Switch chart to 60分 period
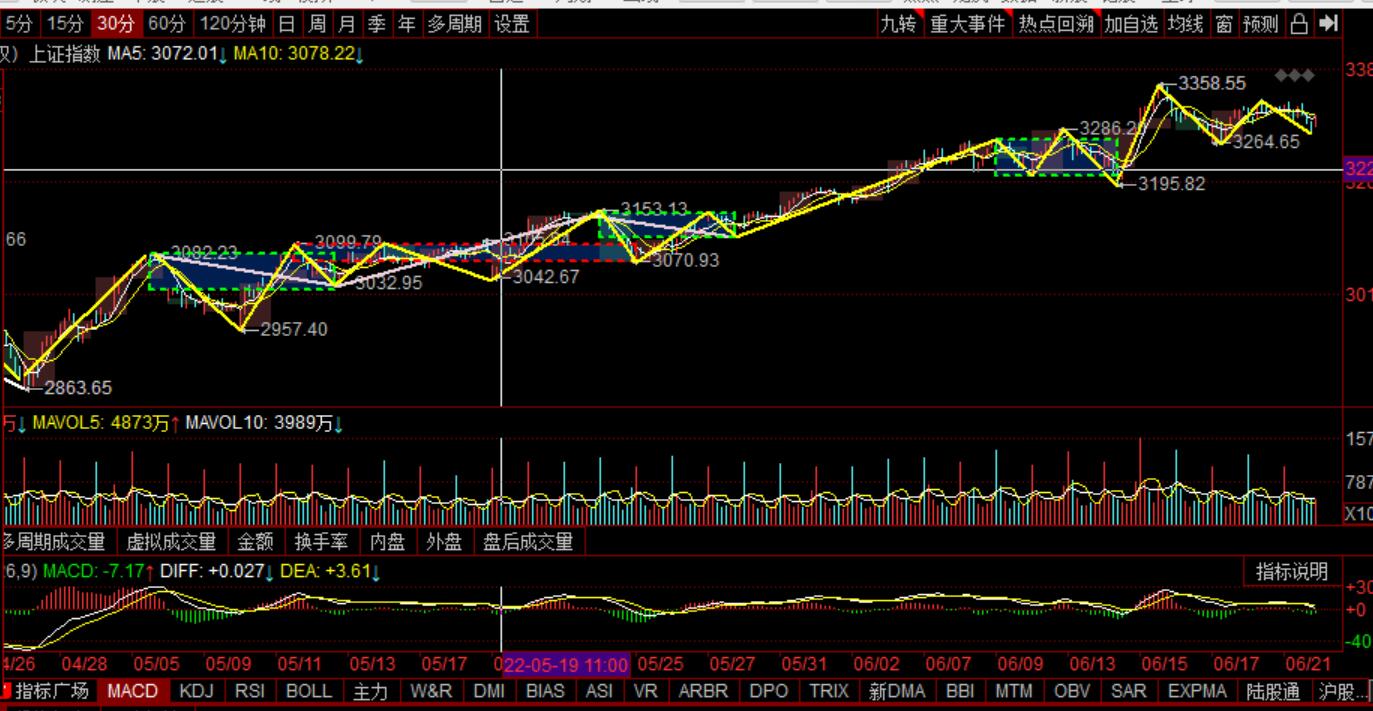 166,24
